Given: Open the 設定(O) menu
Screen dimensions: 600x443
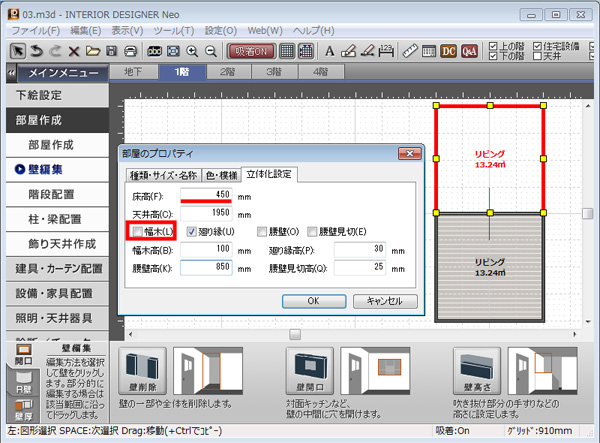Looking at the screenshot, I should [221, 31].
